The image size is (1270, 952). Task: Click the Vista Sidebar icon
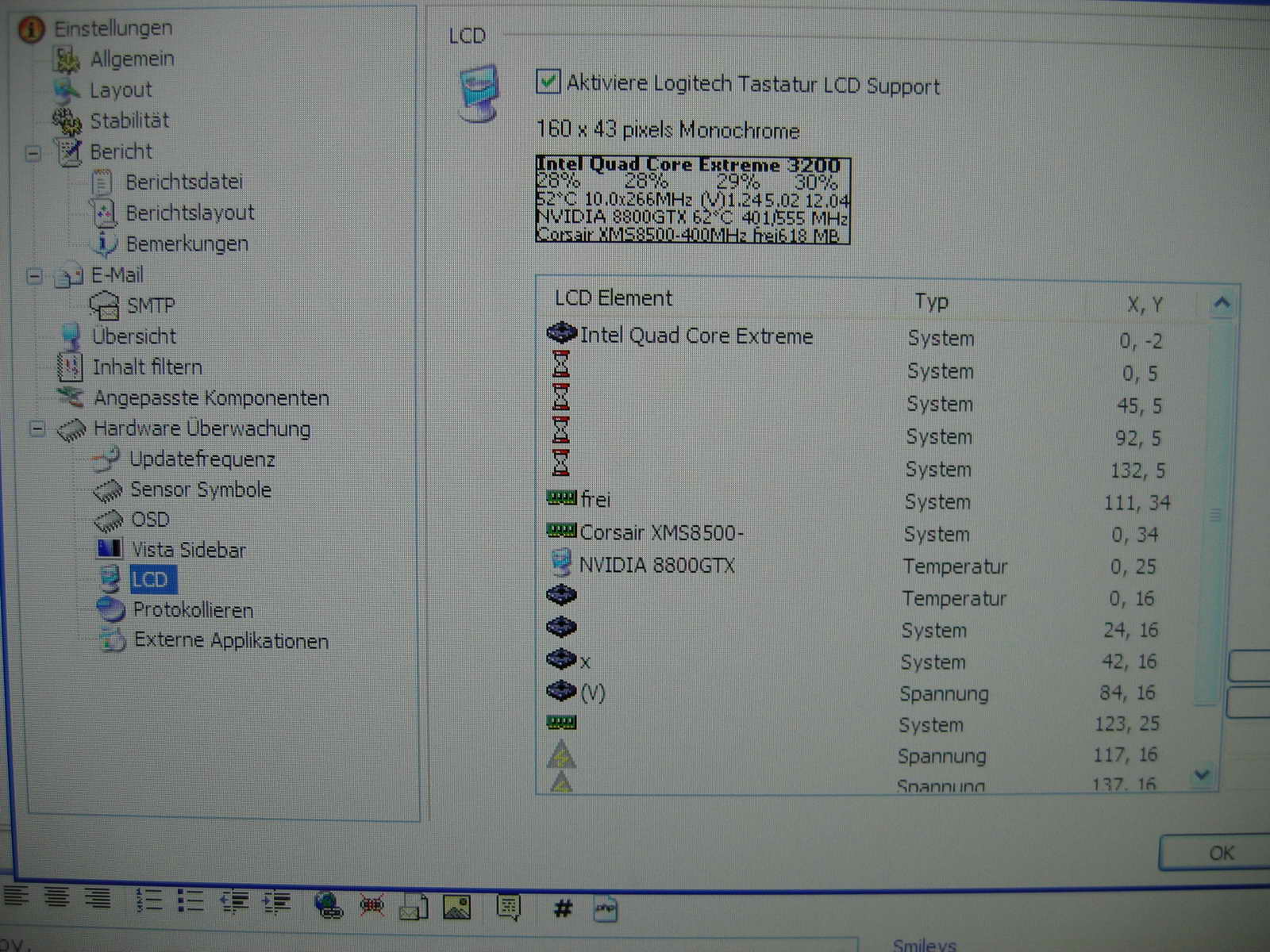(110, 549)
